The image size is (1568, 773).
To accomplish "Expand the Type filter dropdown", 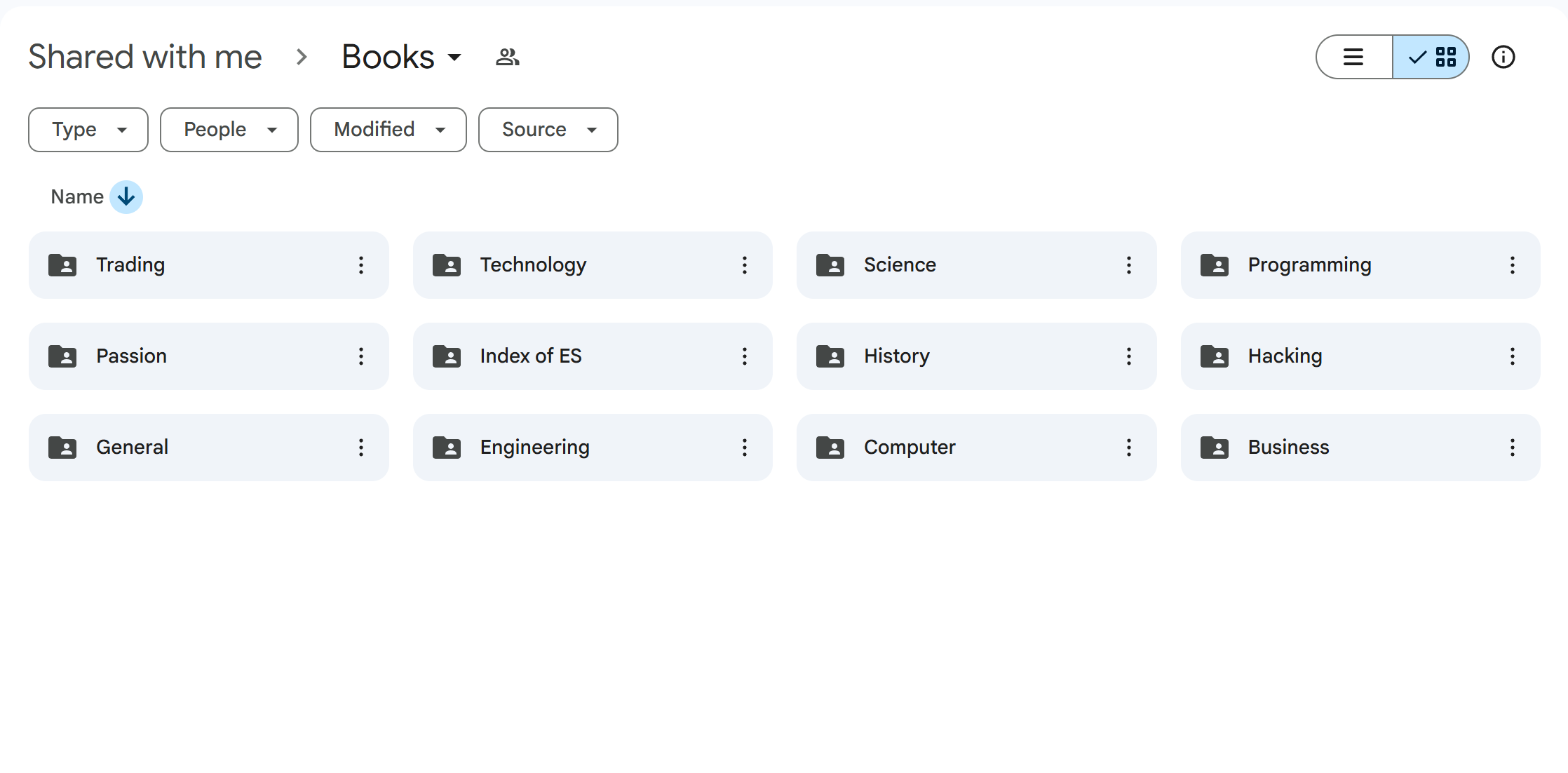I will click(88, 130).
